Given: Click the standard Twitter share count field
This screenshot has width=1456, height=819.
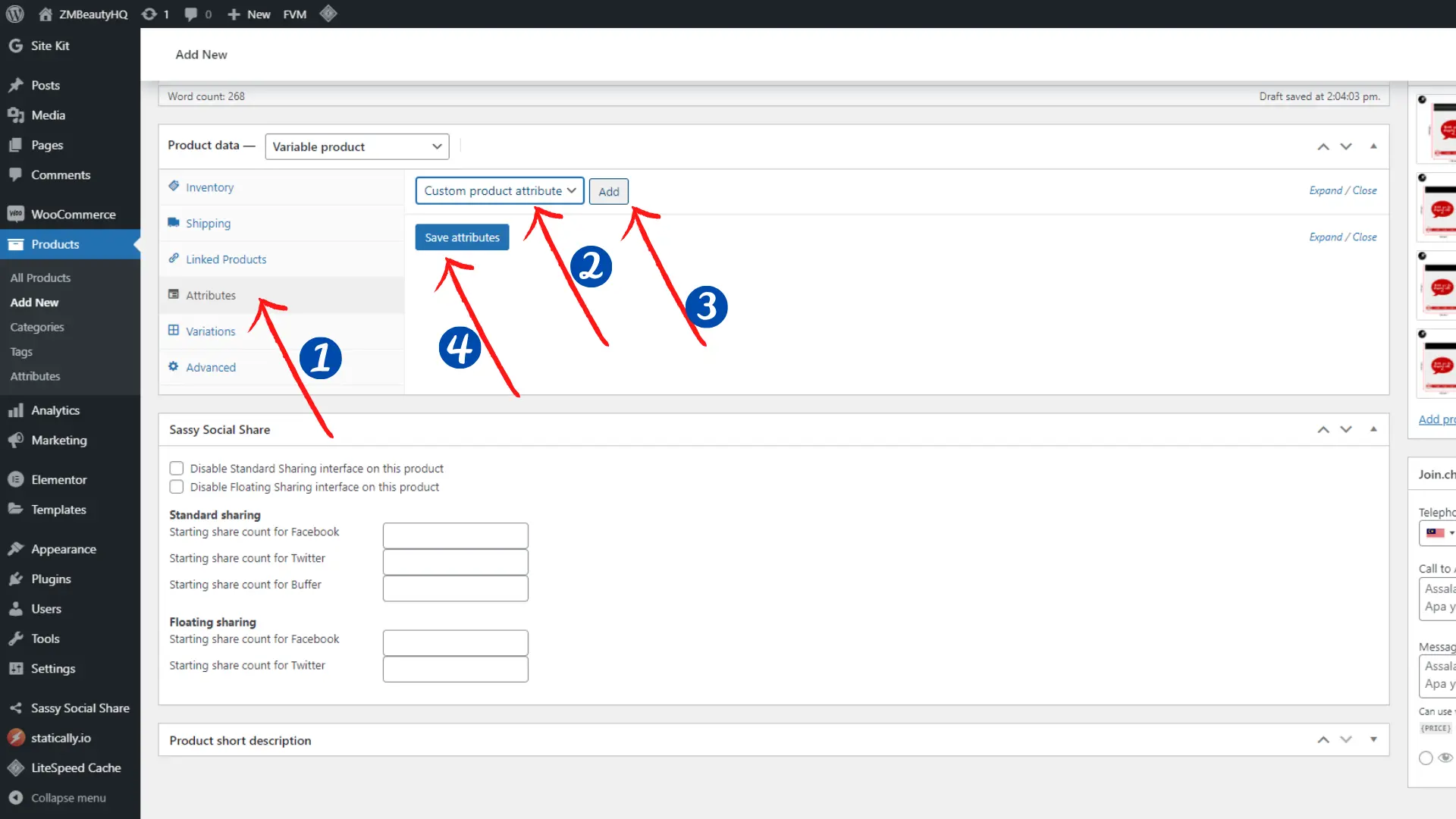Looking at the screenshot, I should coord(455,562).
